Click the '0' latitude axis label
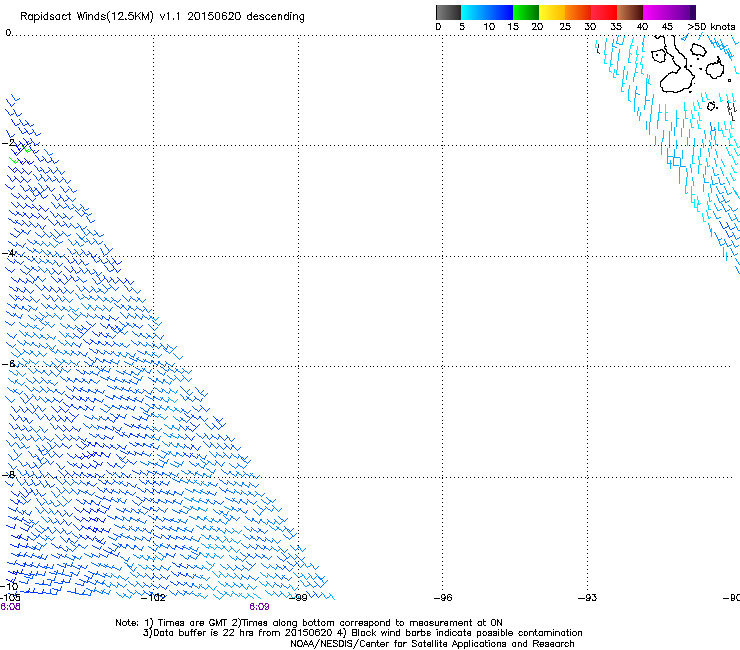Viewport: 740px width, 650px height. pos(8,33)
